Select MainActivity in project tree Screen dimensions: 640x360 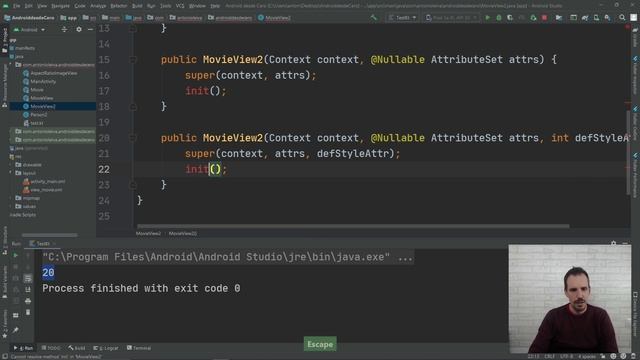(x=43, y=81)
